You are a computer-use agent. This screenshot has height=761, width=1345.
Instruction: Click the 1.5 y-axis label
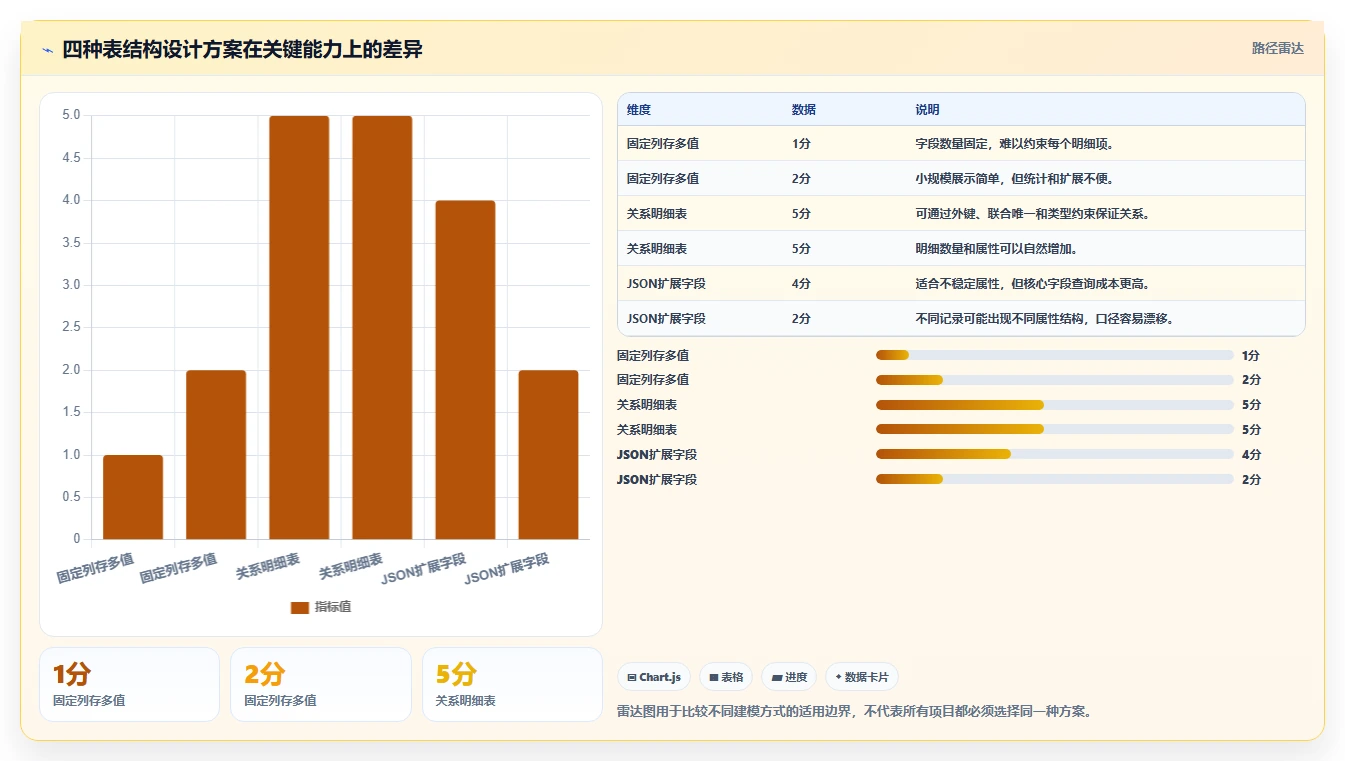point(71,412)
